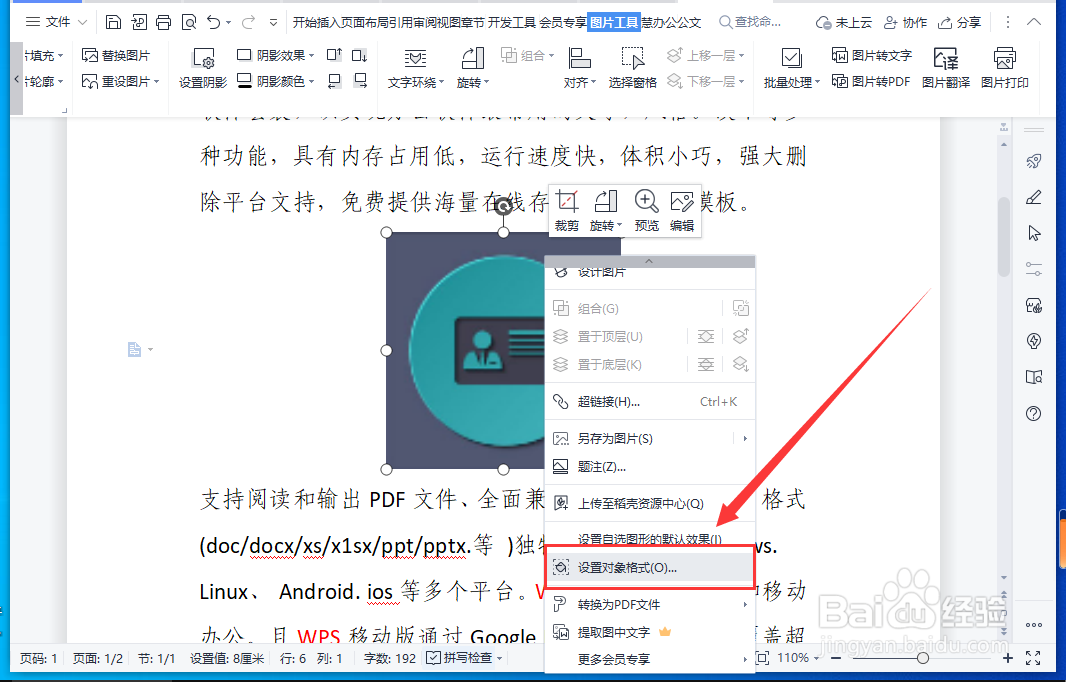Nudge shadow left icon in ribbon

333,81
